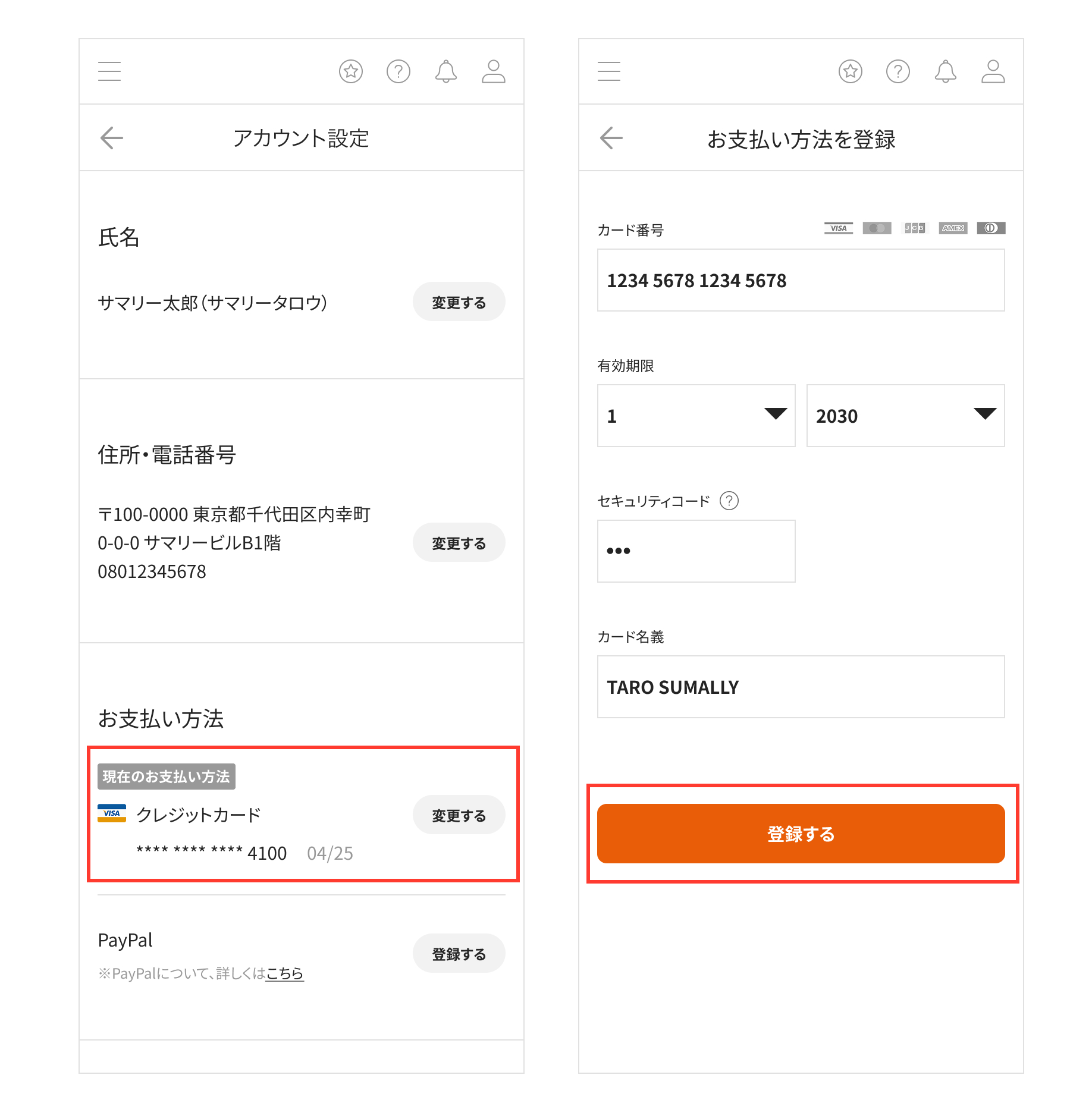Click the star favorites icon
This screenshot has width=1092, height=1119.
351,71
